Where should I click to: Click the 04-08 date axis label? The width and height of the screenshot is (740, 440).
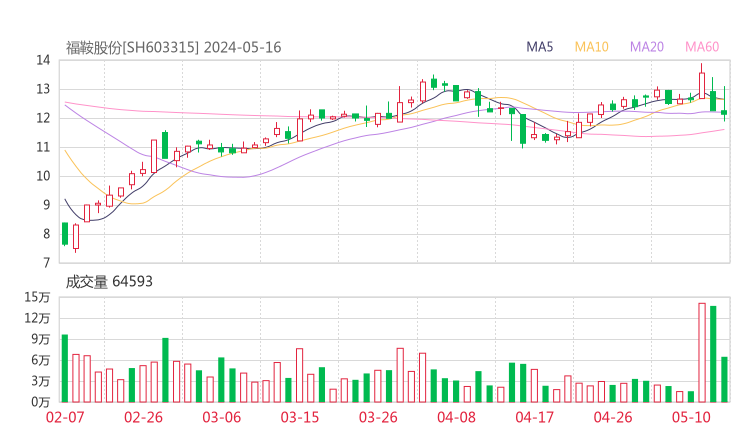pos(456,417)
